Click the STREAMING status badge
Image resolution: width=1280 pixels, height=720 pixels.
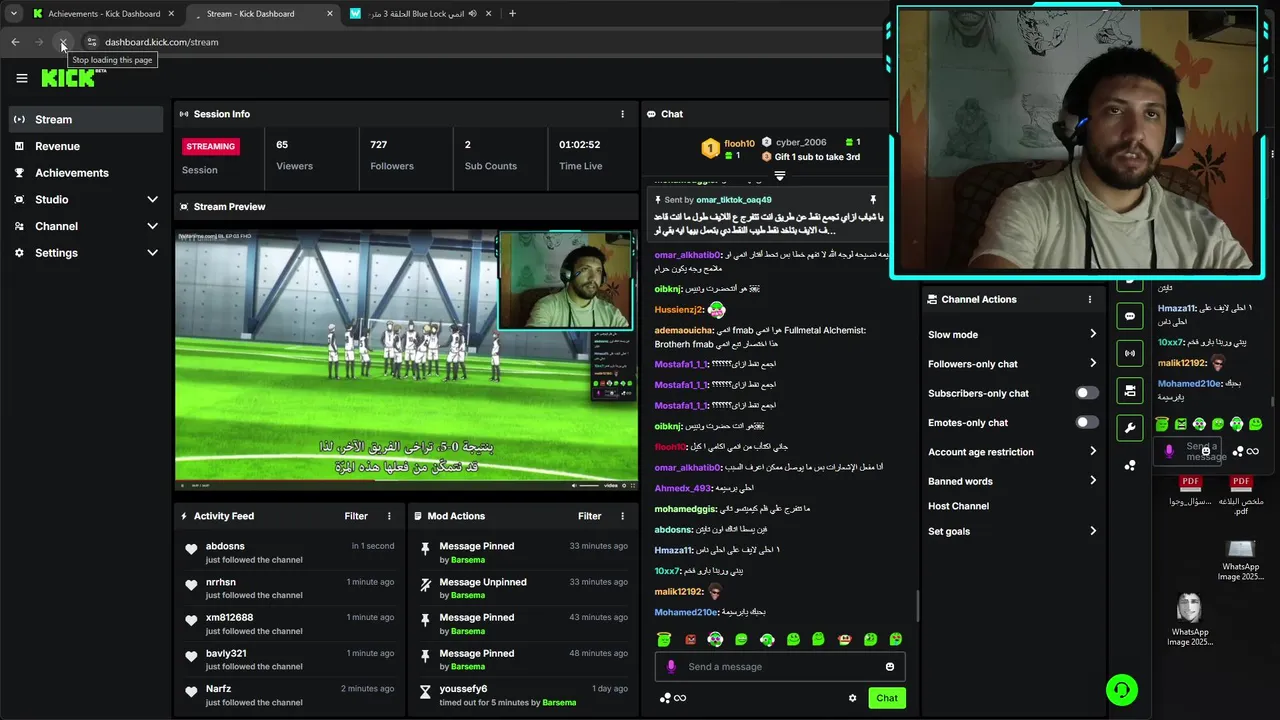point(210,146)
